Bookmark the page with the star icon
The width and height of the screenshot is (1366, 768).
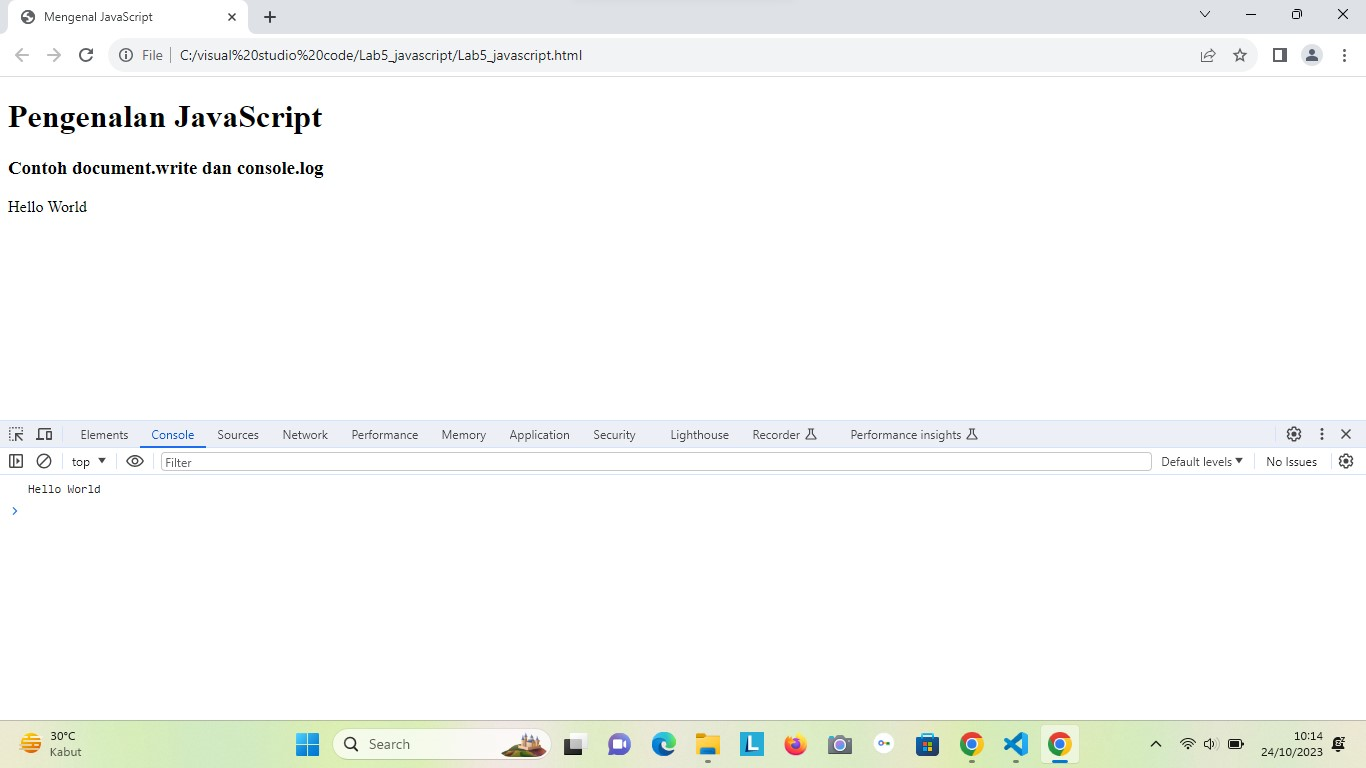[x=1240, y=55]
